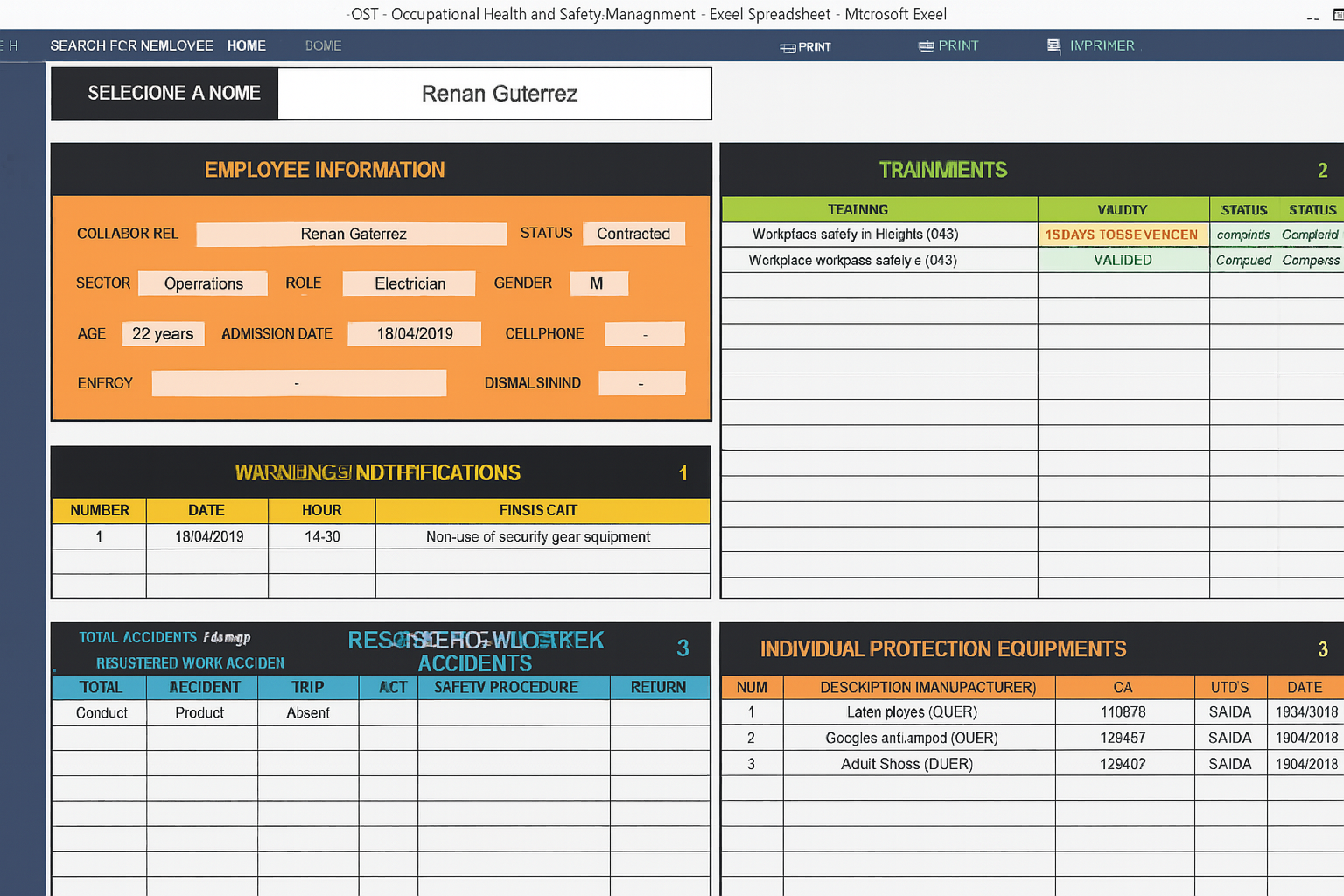Select the Sector field showing Operations
The image size is (1344, 896).
point(203,283)
